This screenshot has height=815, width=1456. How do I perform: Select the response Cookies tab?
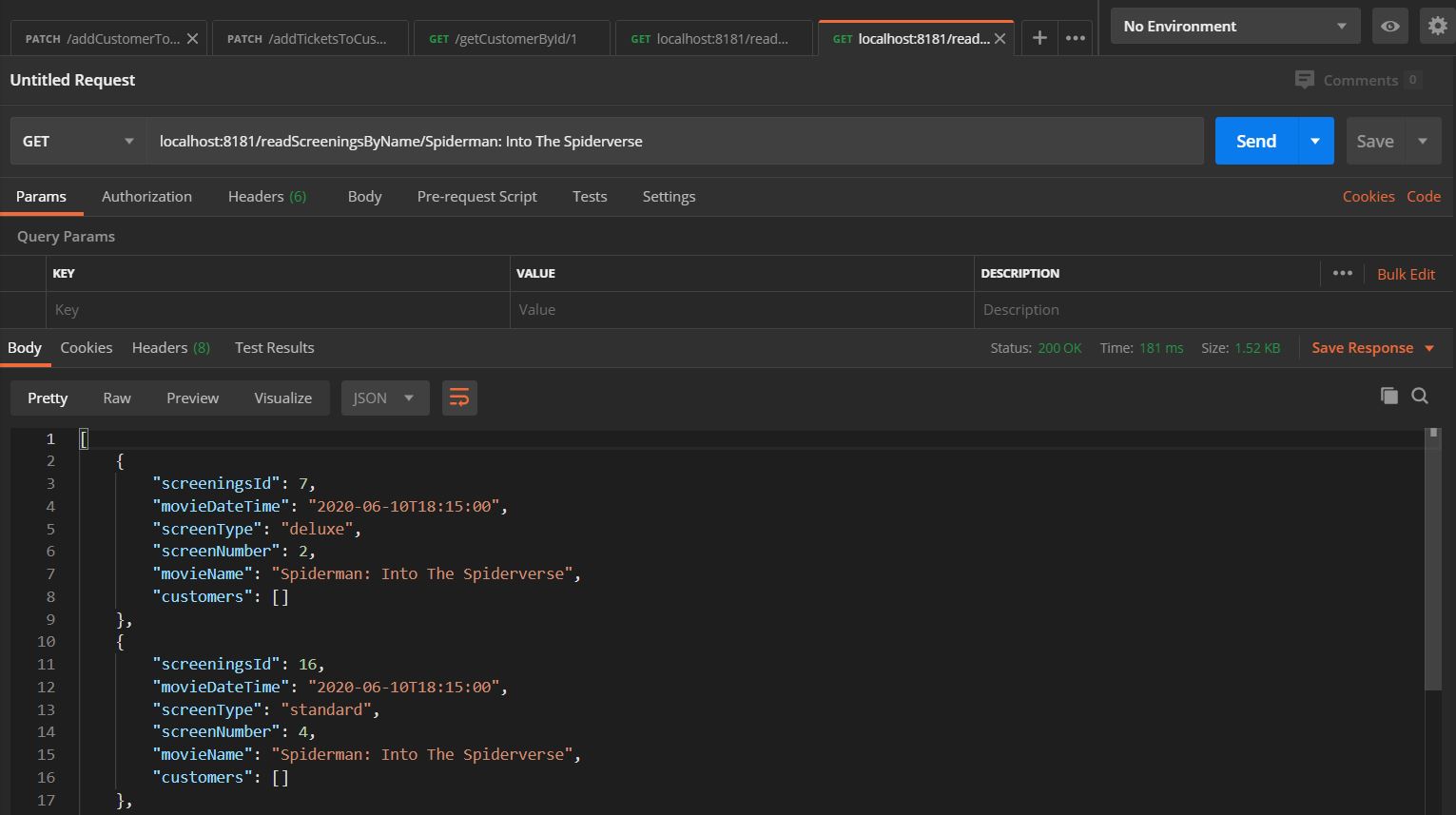pos(87,347)
